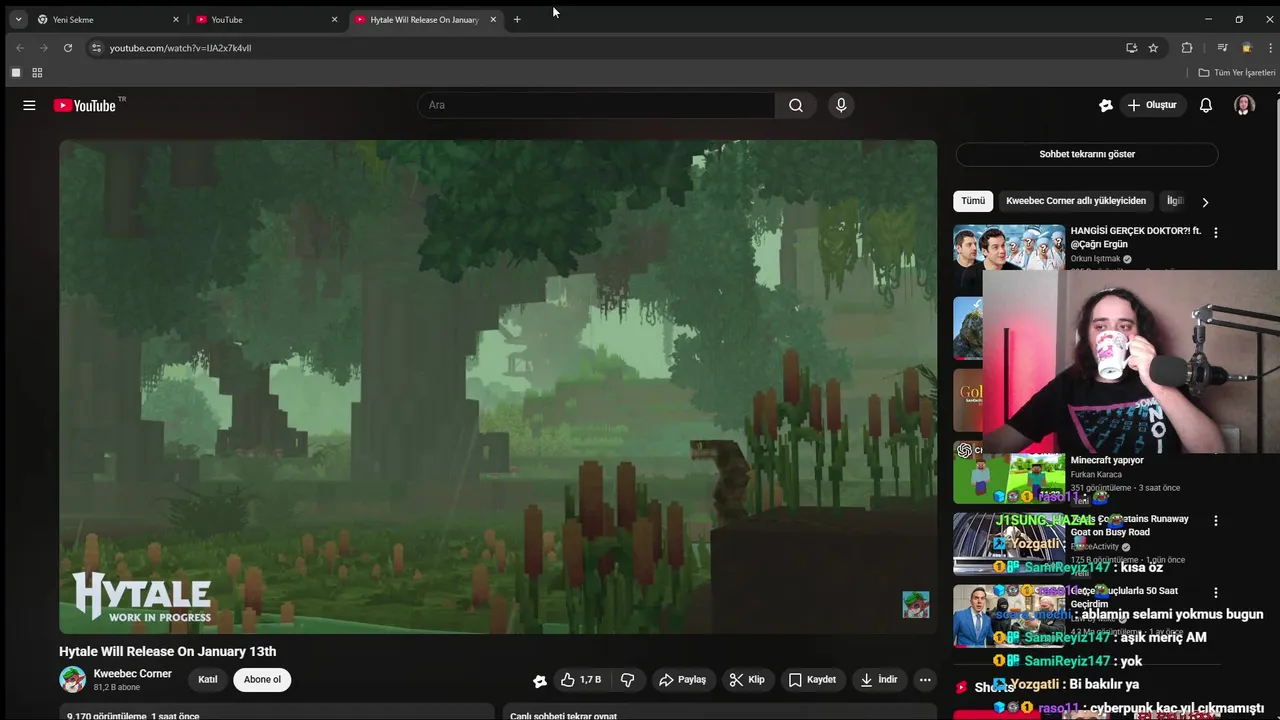Open the apps grid in bookmarks bar
The height and width of the screenshot is (720, 1280).
click(x=37, y=73)
